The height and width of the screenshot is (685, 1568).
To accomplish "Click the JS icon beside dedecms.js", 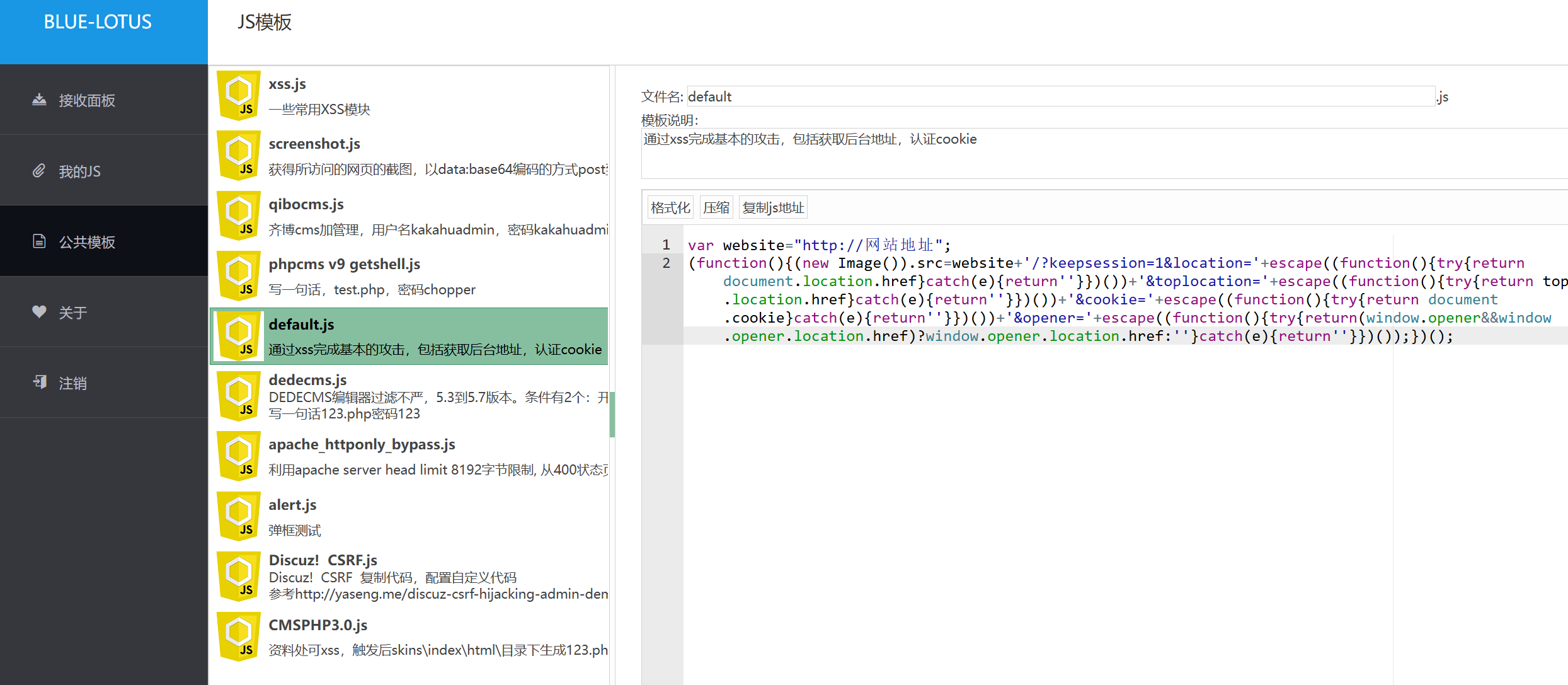I will tap(239, 396).
